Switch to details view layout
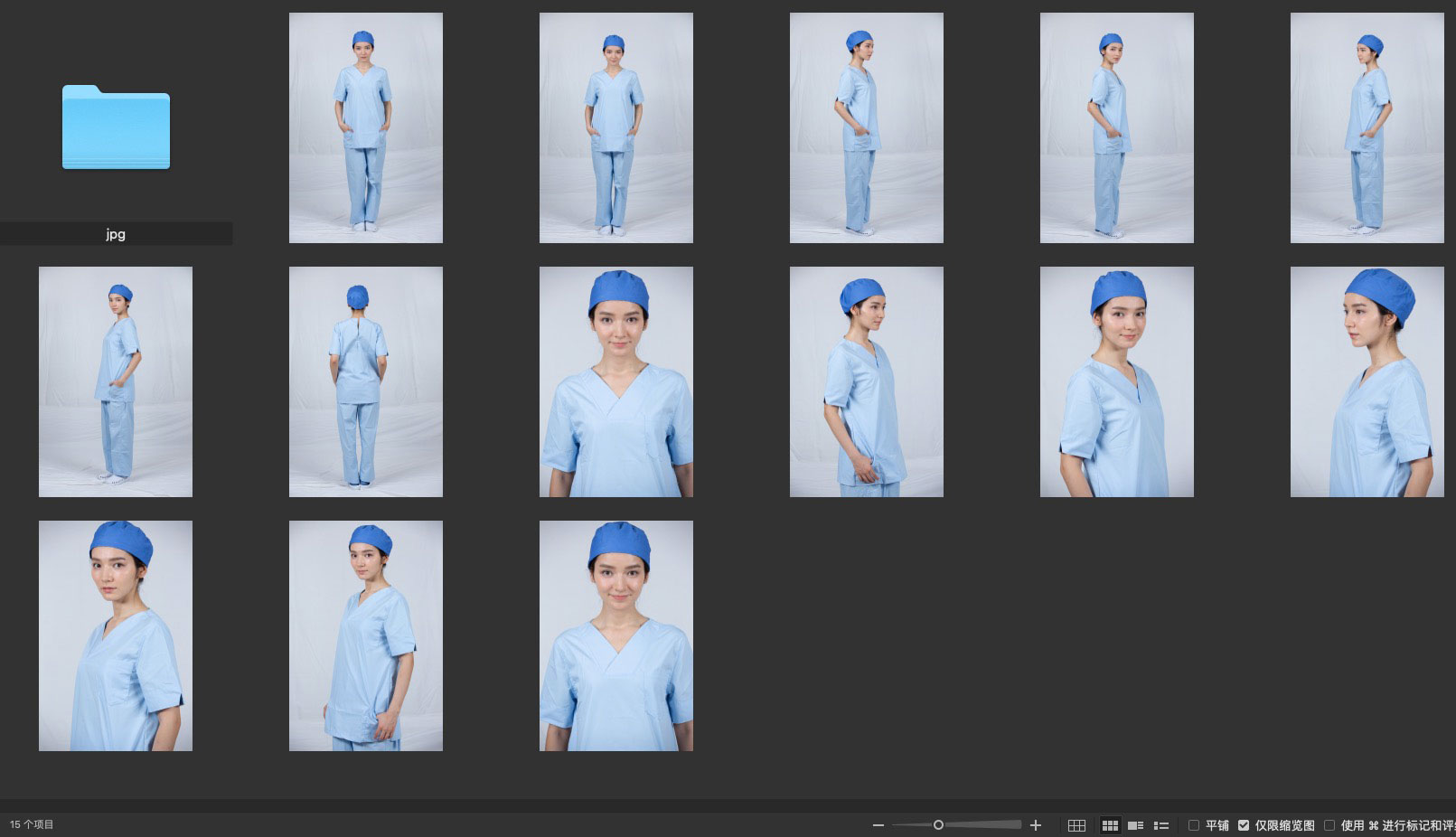This screenshot has width=1456, height=837. coord(1136,825)
